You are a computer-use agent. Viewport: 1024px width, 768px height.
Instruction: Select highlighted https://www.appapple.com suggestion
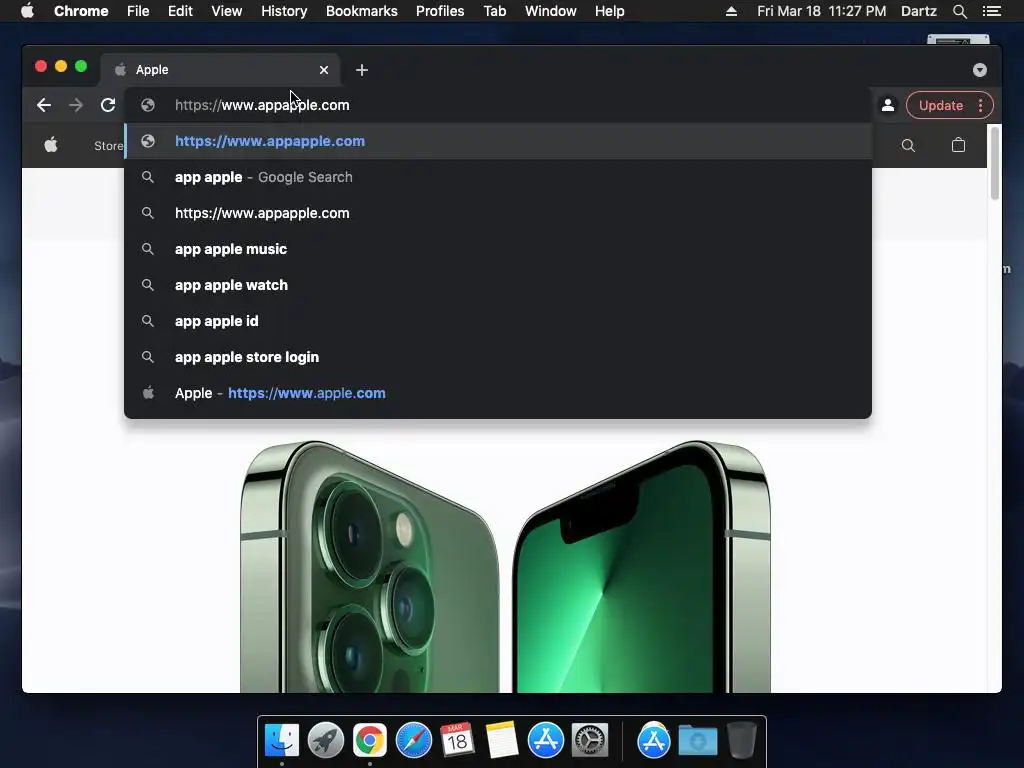[x=498, y=141]
